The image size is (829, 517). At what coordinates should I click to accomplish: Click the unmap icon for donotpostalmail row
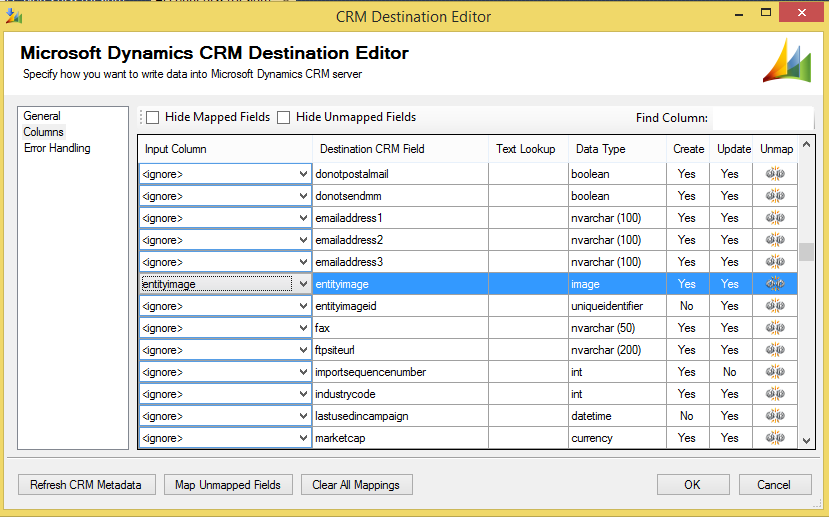click(775, 174)
